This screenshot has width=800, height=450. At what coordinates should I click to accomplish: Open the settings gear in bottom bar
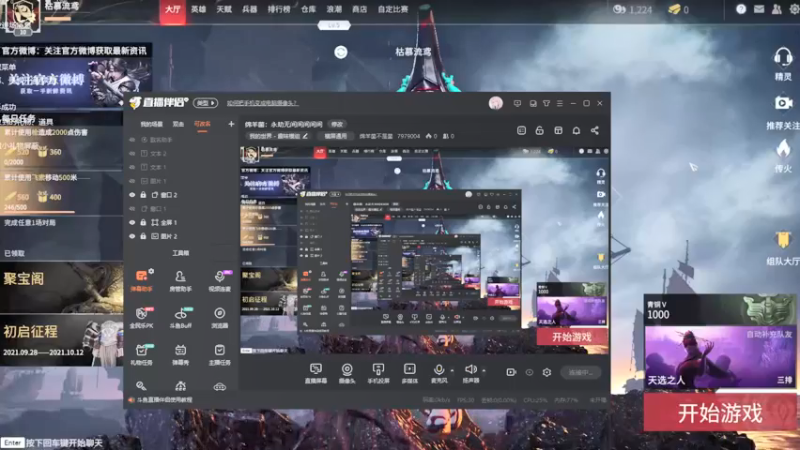pyautogui.click(x=546, y=372)
